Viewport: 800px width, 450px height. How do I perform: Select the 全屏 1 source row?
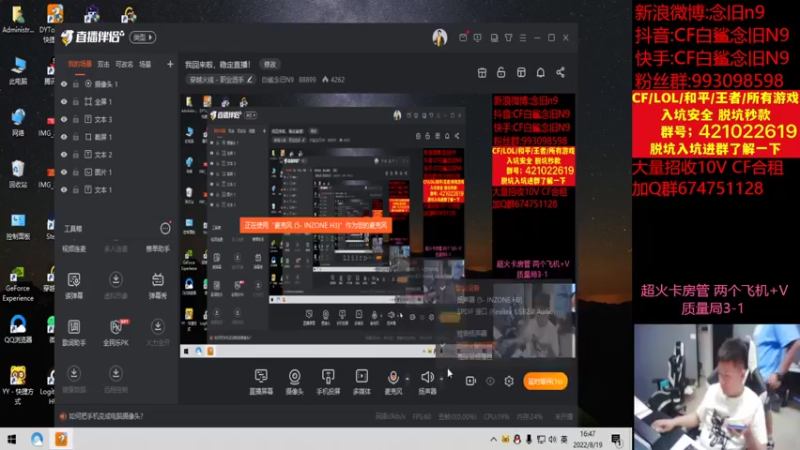[116, 102]
